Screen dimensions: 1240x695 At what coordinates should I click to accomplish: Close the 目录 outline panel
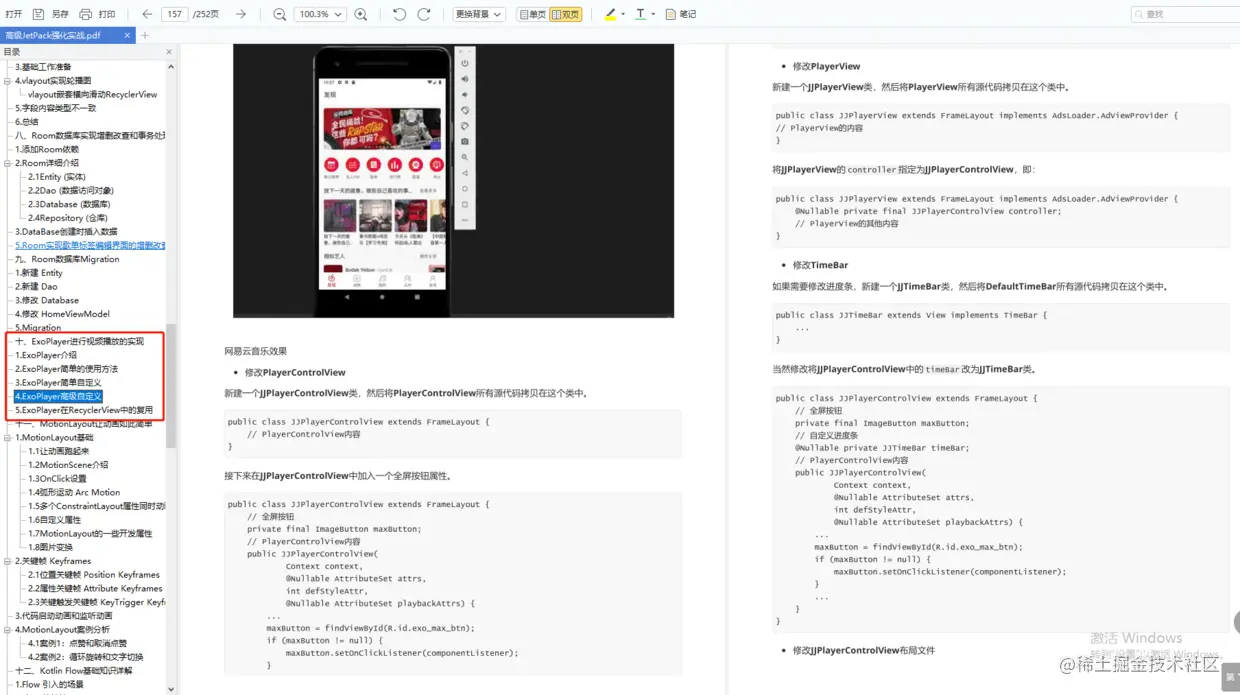click(168, 52)
